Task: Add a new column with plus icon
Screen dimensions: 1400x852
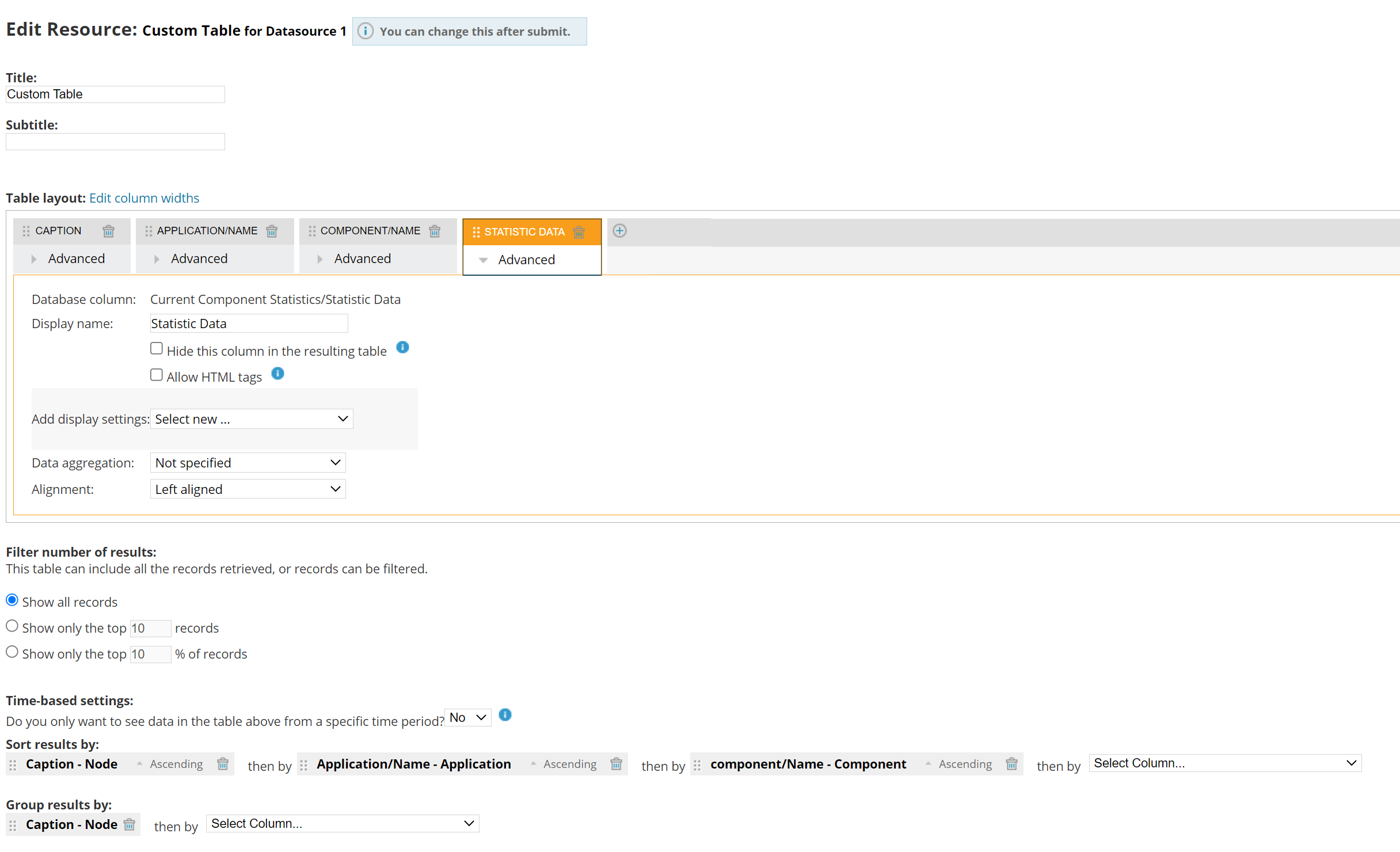Action: 619,231
